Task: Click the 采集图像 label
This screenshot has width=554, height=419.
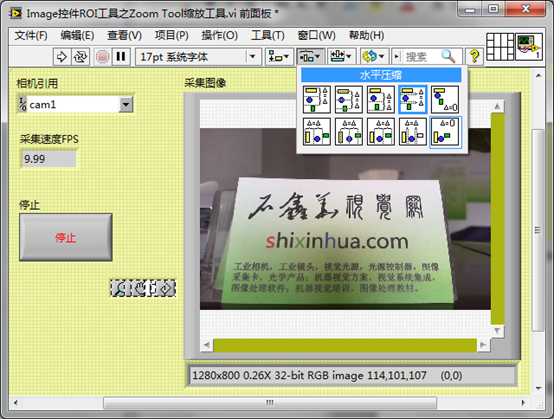Action: coord(205,83)
